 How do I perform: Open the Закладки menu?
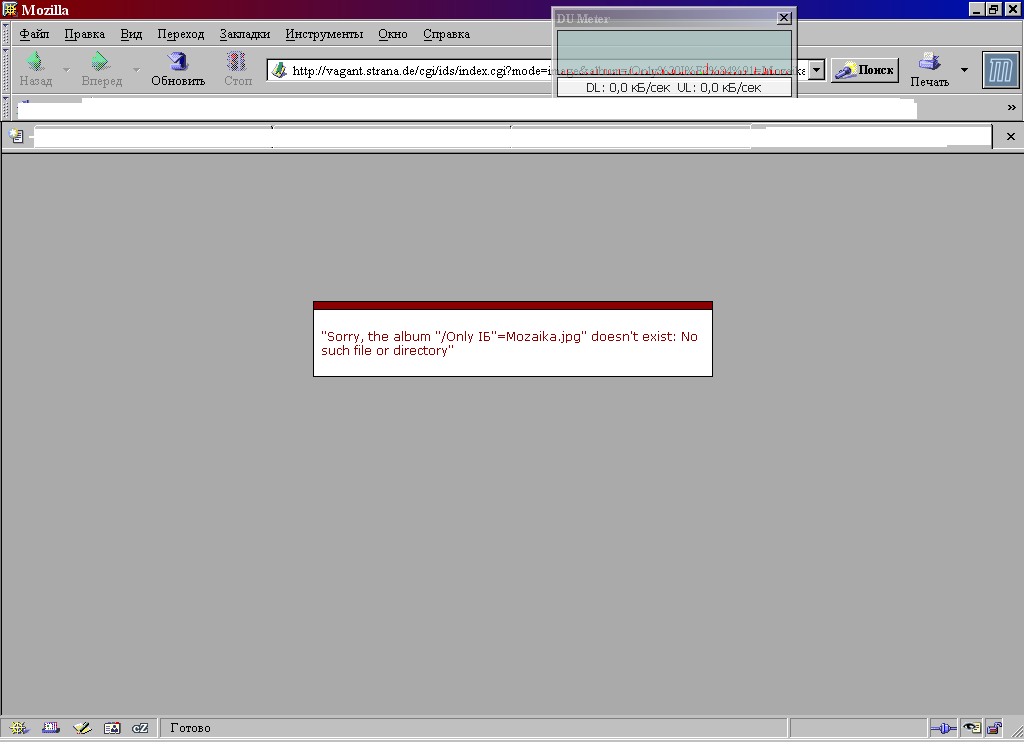244,34
